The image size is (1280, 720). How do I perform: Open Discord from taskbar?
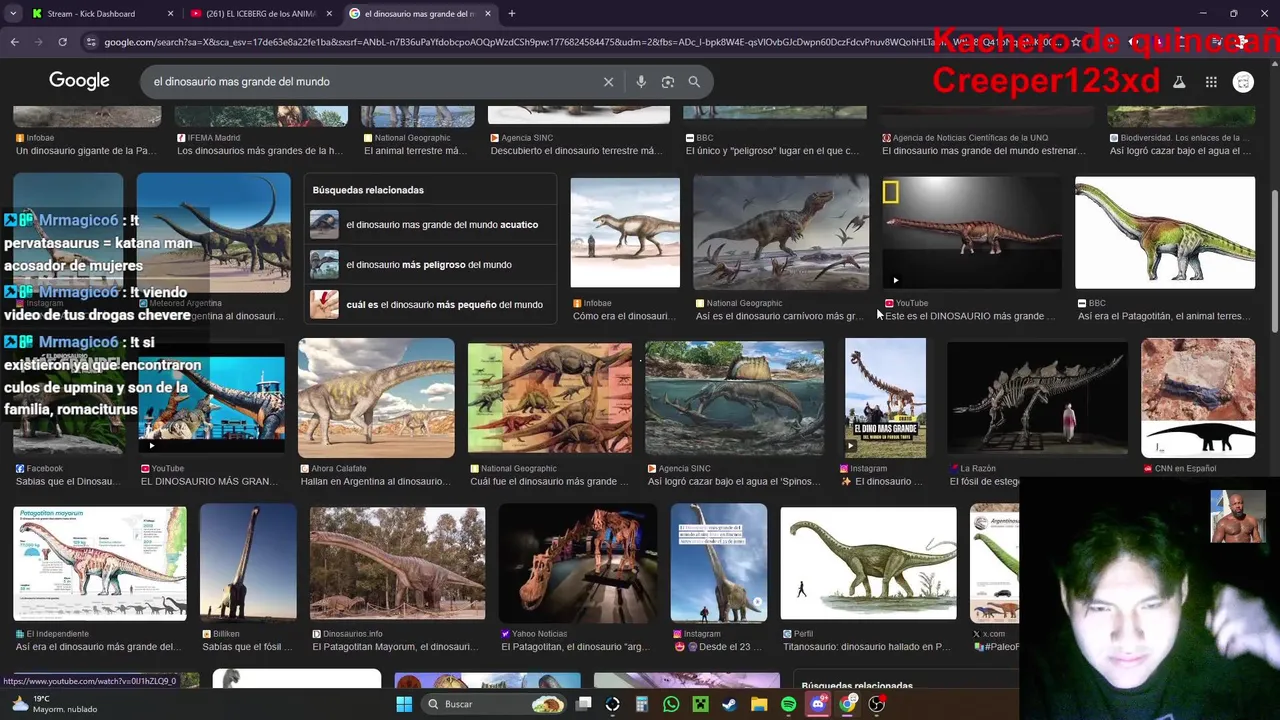tap(818, 704)
